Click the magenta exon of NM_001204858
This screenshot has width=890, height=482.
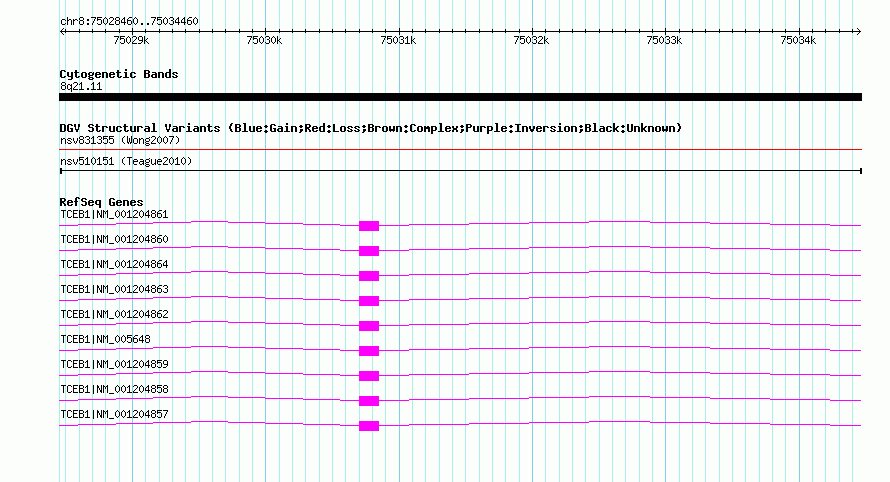click(x=369, y=401)
